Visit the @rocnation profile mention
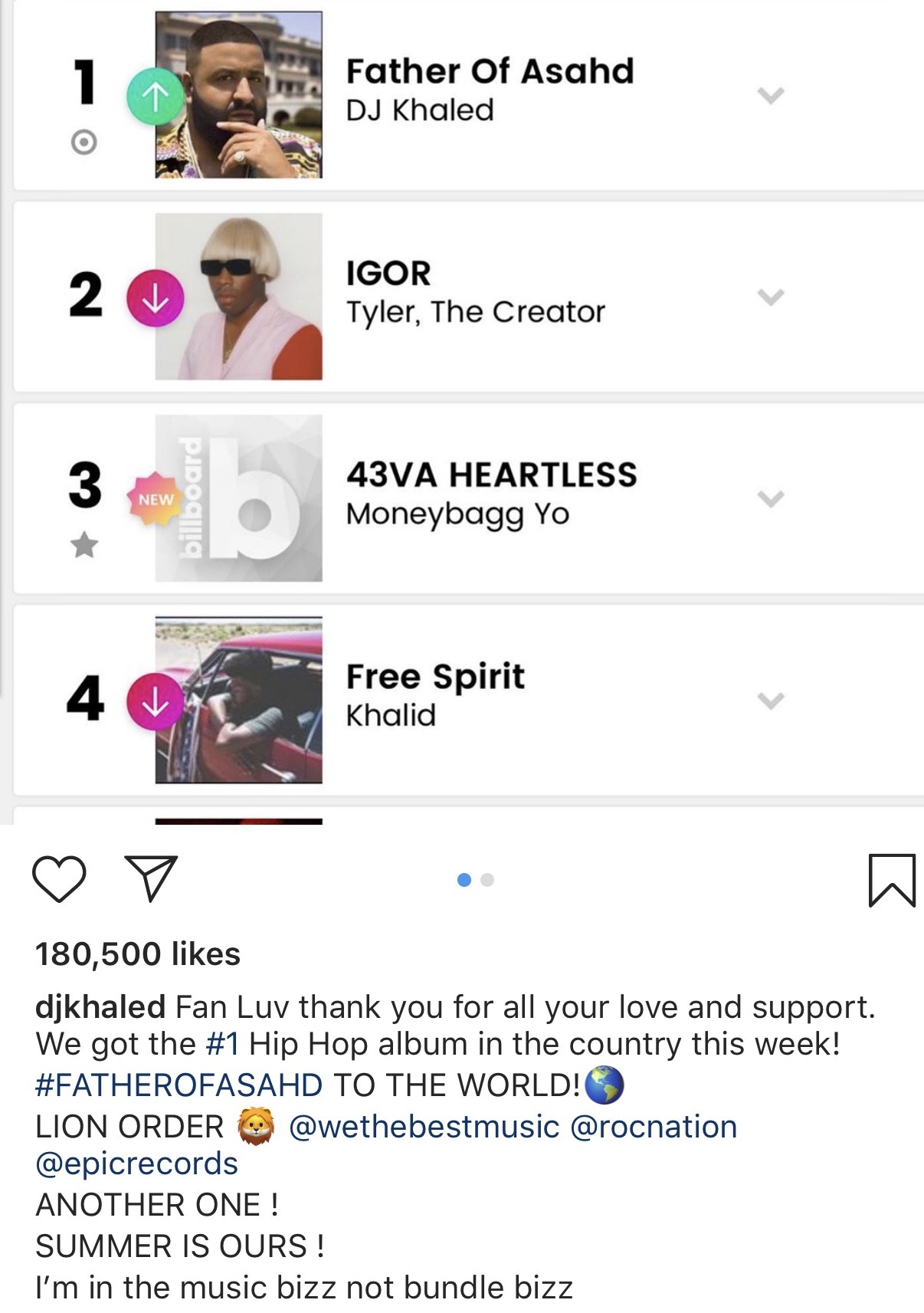Image resolution: width=924 pixels, height=1313 pixels. (x=654, y=1127)
